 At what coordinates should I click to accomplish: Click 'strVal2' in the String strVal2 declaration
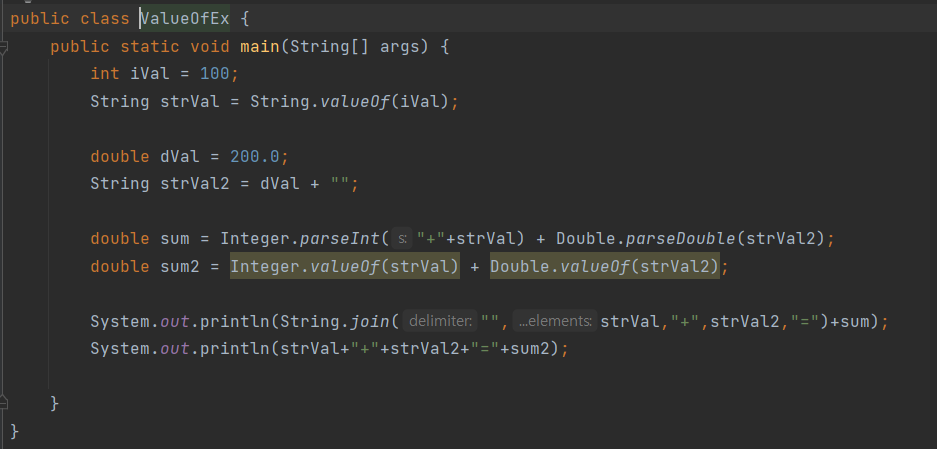(195, 183)
